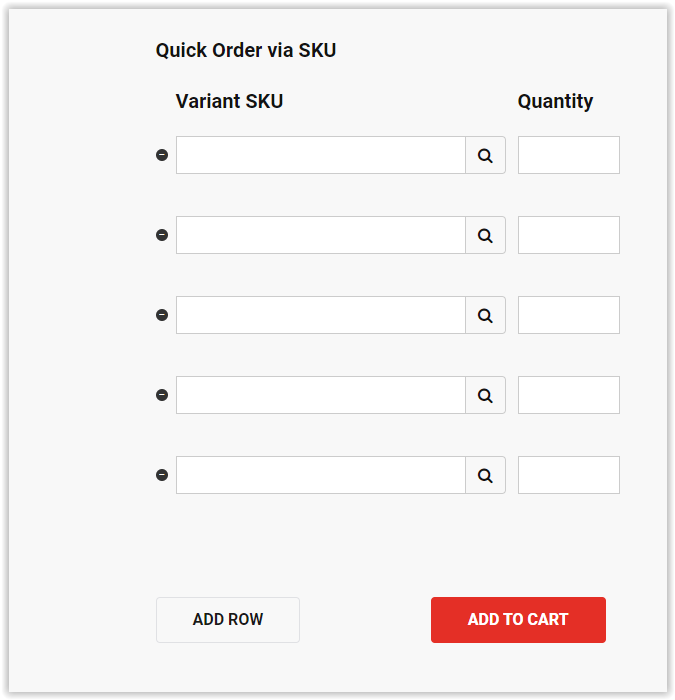Focus the fifth Variant SKU input field
Image resolution: width=675 pixels, height=700 pixels.
point(321,475)
